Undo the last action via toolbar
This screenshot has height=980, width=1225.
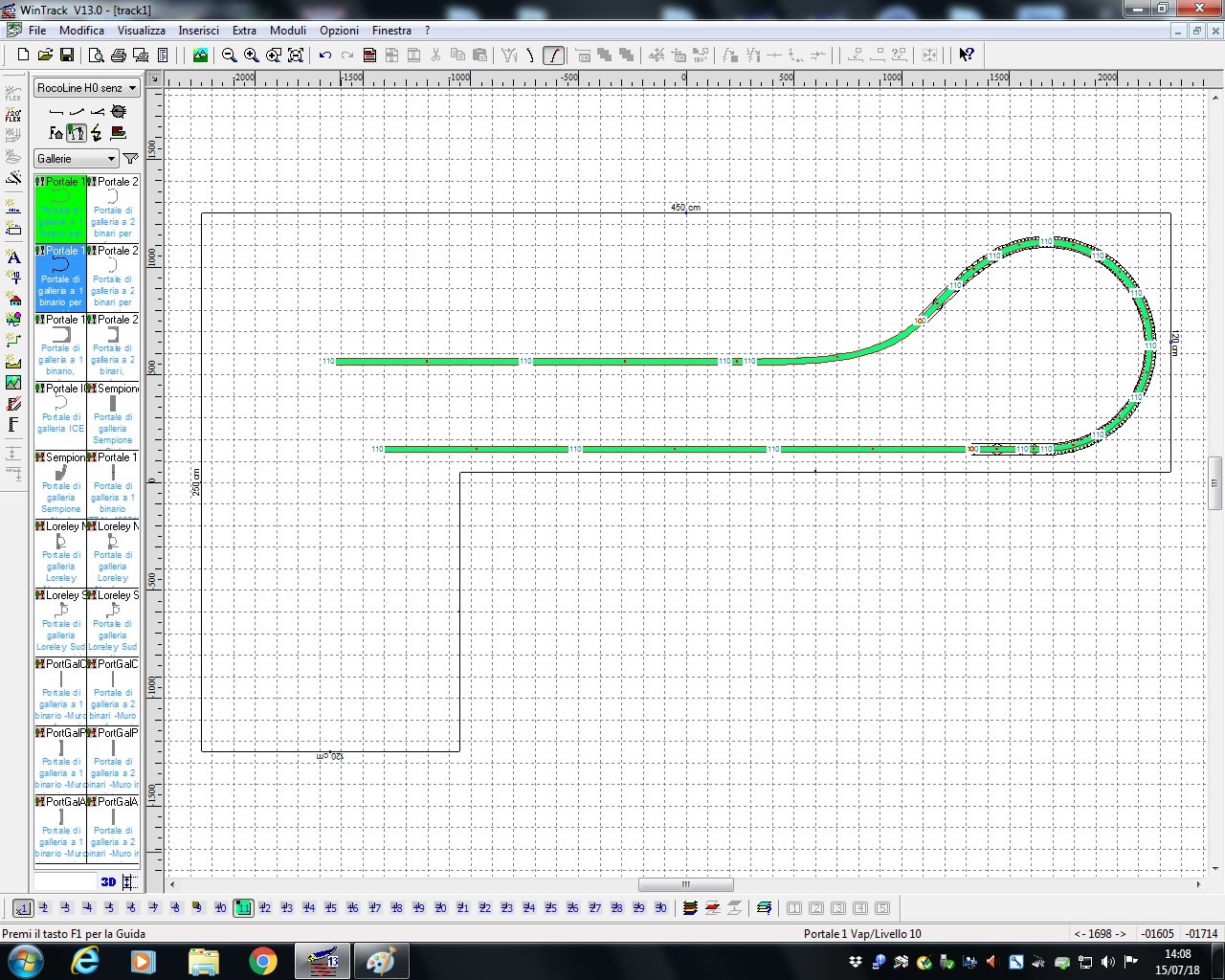point(325,56)
